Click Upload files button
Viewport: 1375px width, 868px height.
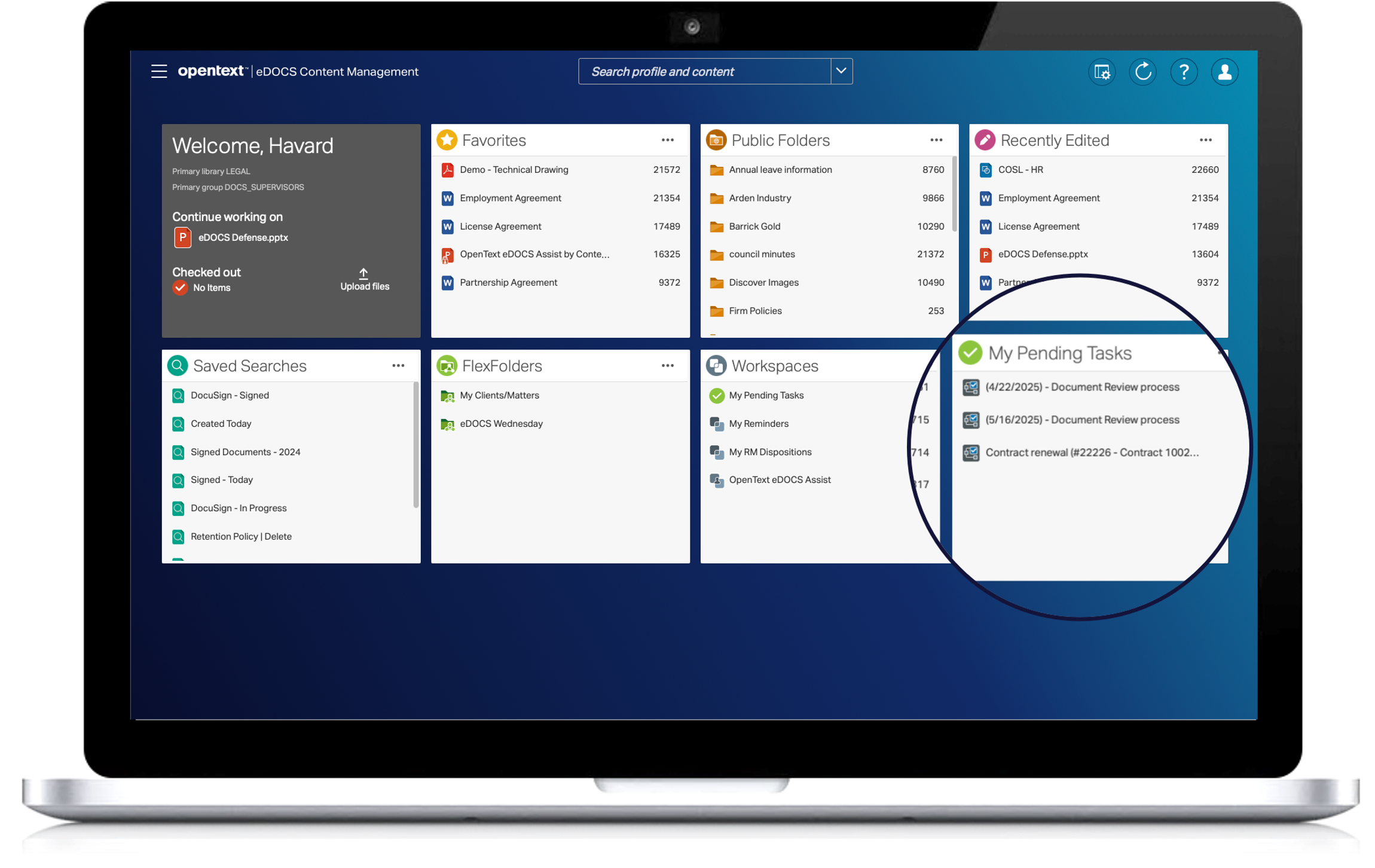(x=364, y=279)
